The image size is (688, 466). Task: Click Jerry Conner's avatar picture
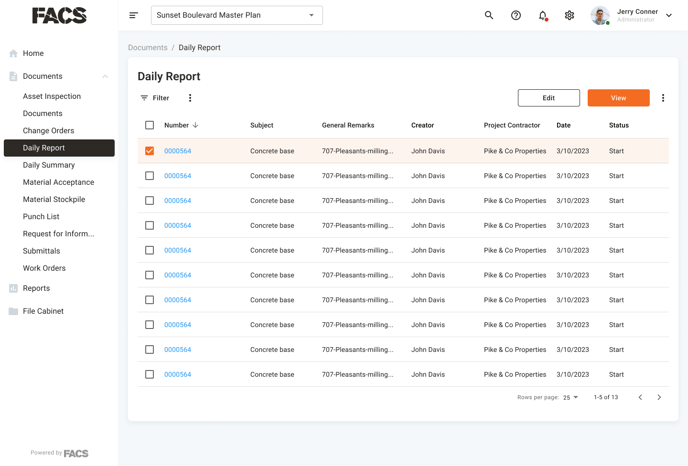[600, 15]
